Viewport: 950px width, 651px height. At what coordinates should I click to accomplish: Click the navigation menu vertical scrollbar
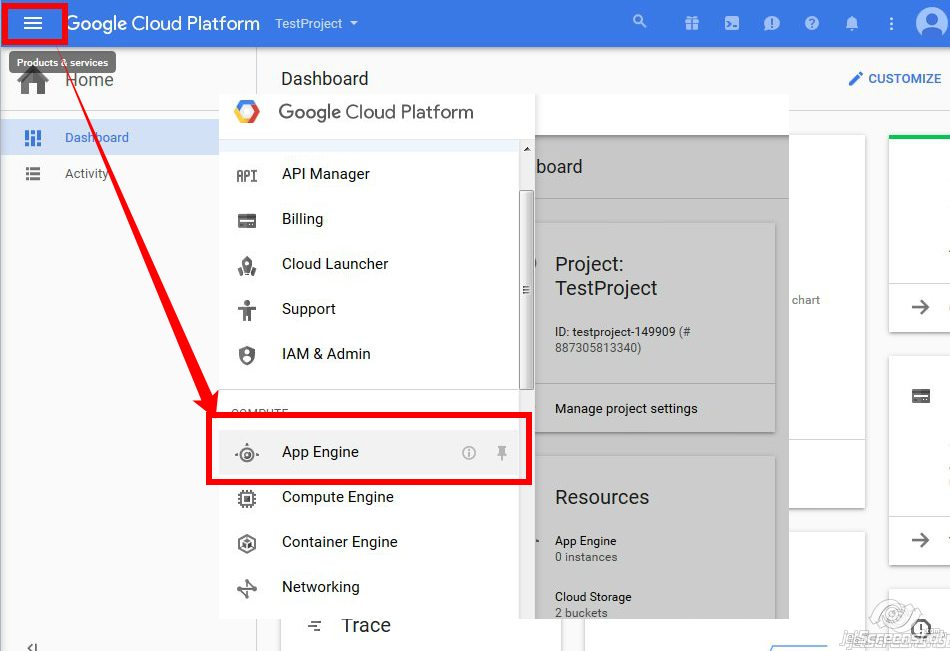point(526,290)
